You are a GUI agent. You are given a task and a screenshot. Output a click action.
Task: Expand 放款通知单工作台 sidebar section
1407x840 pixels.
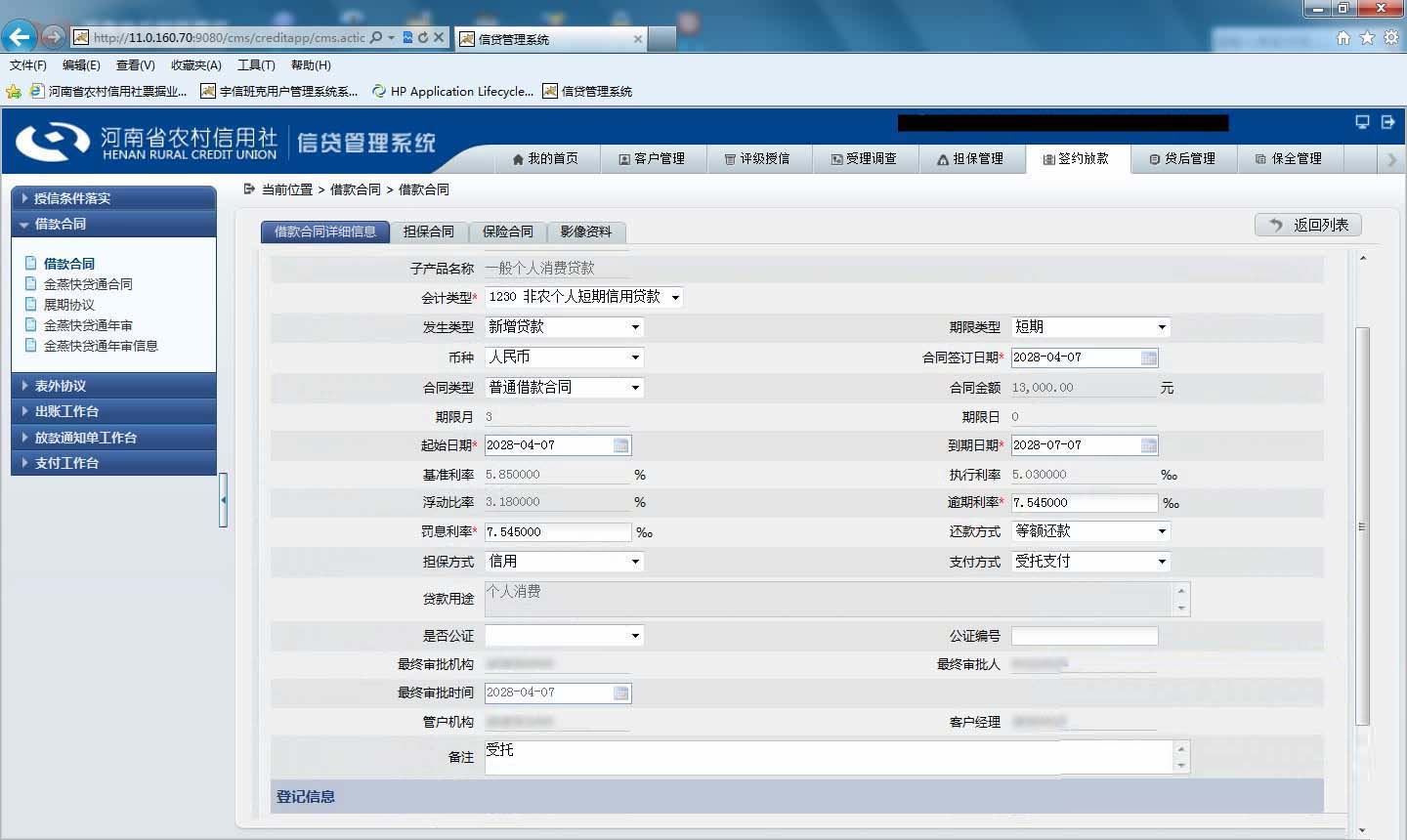113,438
